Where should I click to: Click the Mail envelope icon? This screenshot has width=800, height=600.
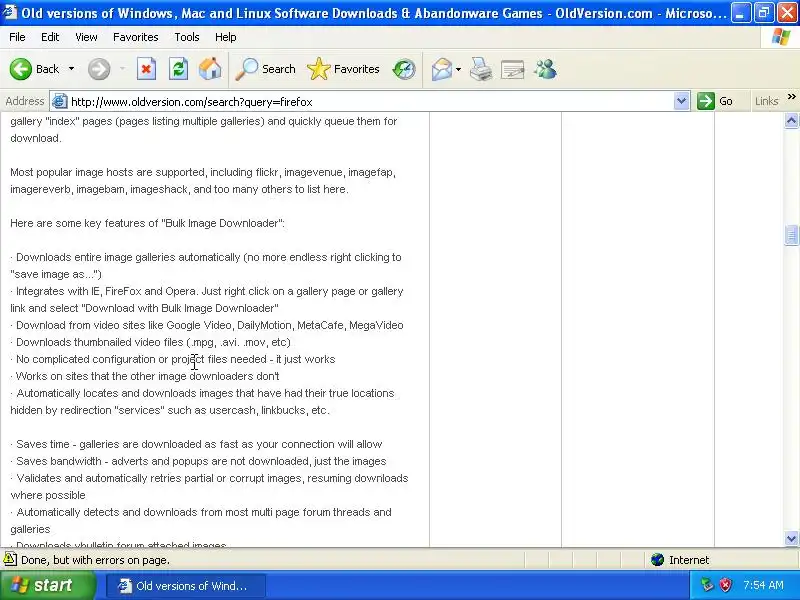pos(441,69)
